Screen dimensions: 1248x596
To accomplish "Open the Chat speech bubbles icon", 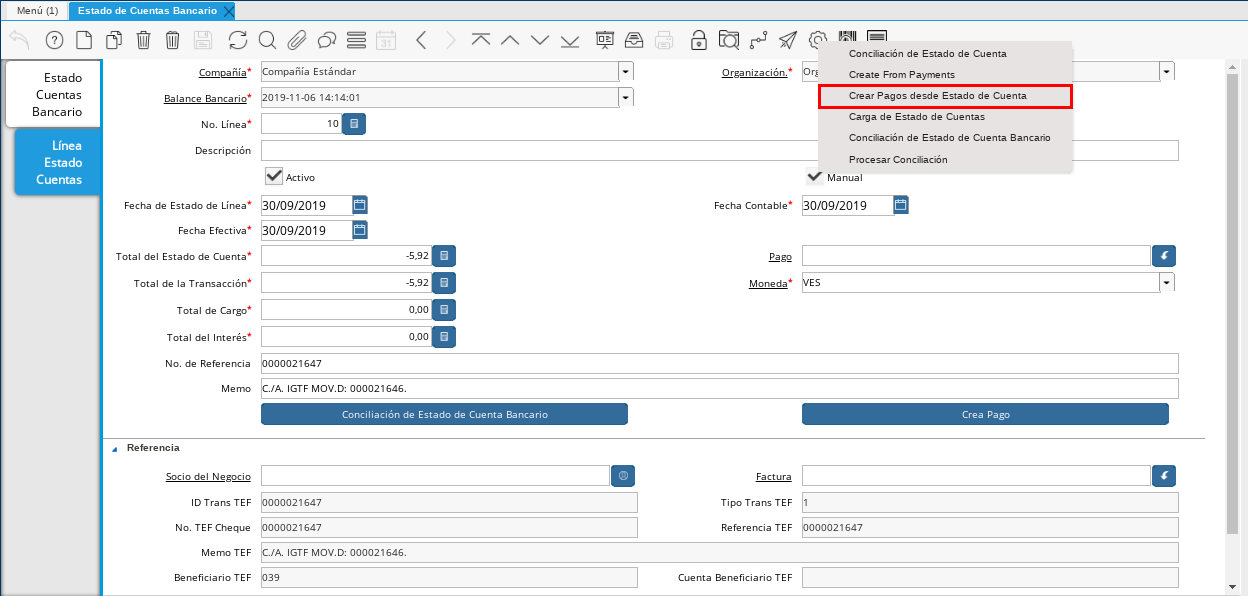I will 326,40.
